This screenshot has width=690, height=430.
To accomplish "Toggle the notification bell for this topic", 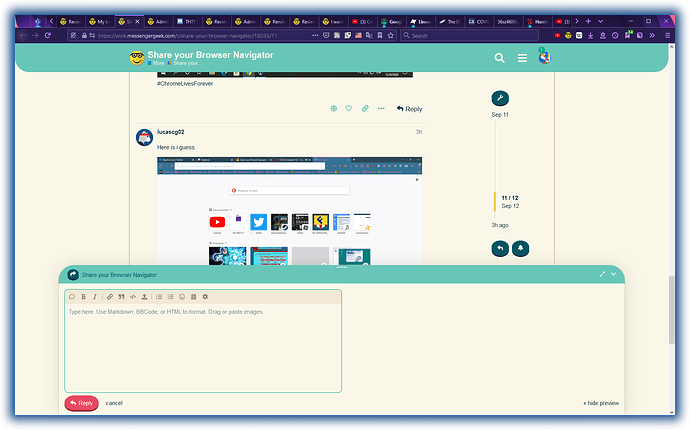I will click(x=522, y=248).
